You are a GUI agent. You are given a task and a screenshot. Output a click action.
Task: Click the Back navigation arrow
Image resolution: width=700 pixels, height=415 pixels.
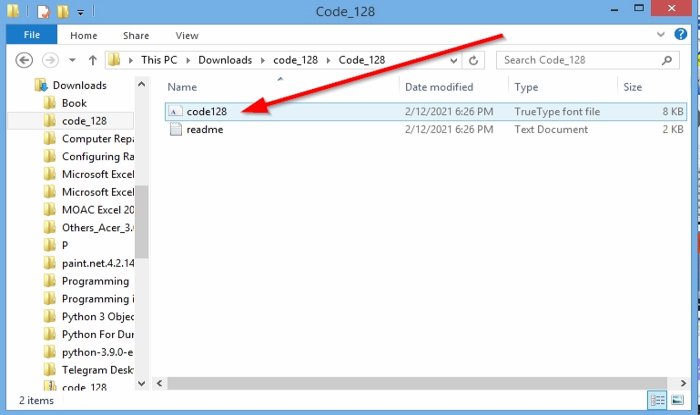click(x=24, y=60)
